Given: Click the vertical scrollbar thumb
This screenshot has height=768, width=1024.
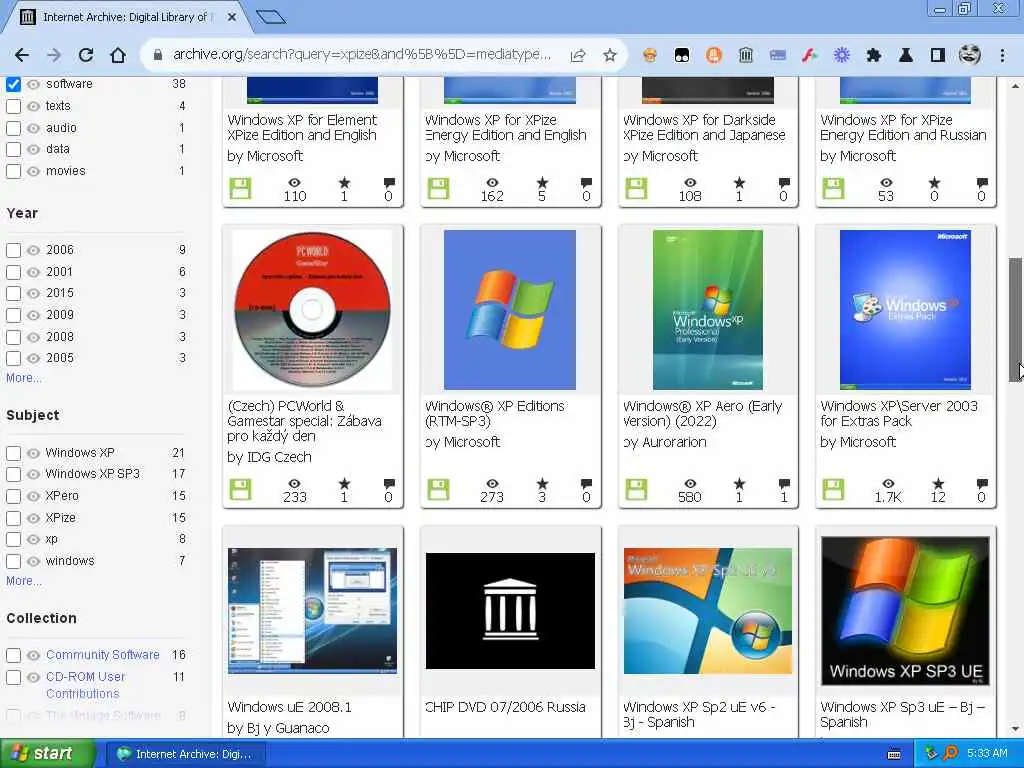Looking at the screenshot, I should (1016, 319).
